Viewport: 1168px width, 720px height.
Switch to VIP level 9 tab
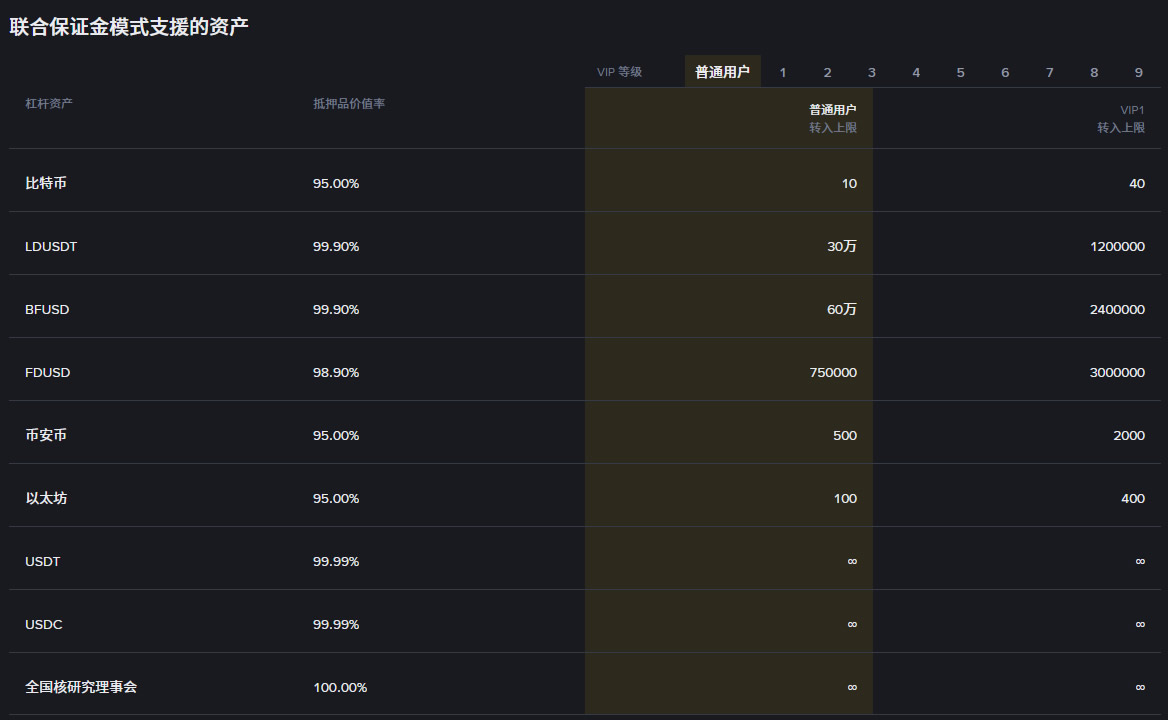1138,72
